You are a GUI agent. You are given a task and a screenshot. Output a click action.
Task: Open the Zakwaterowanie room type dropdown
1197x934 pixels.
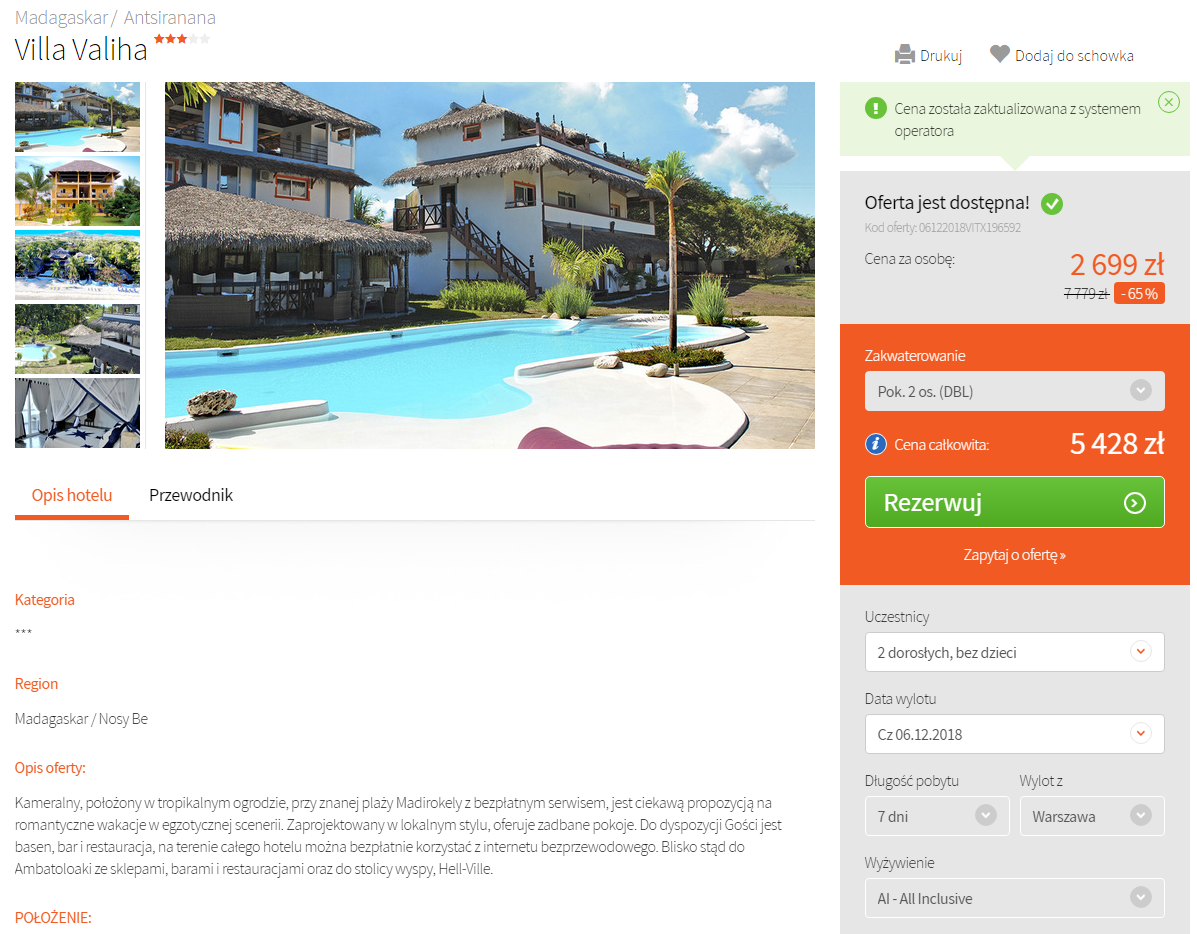1015,391
